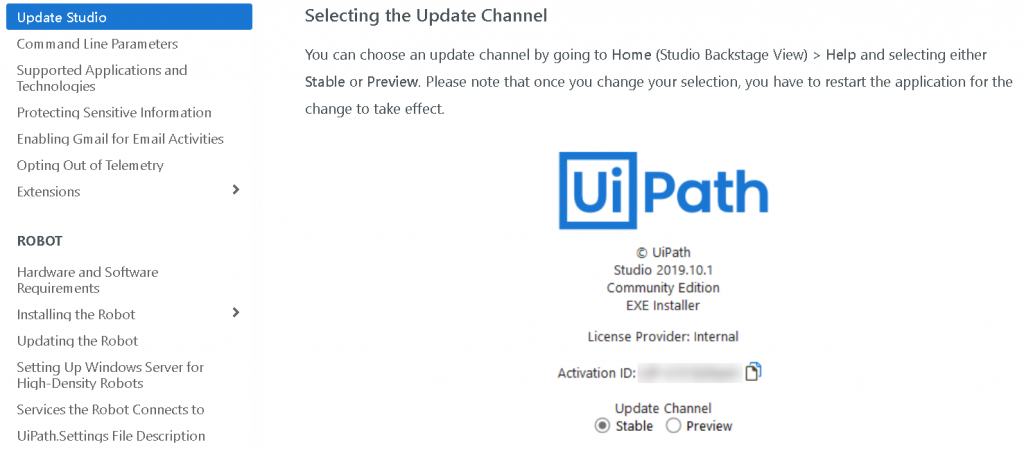
Task: Go to Supported Applications and Technologies
Action: click(102, 78)
